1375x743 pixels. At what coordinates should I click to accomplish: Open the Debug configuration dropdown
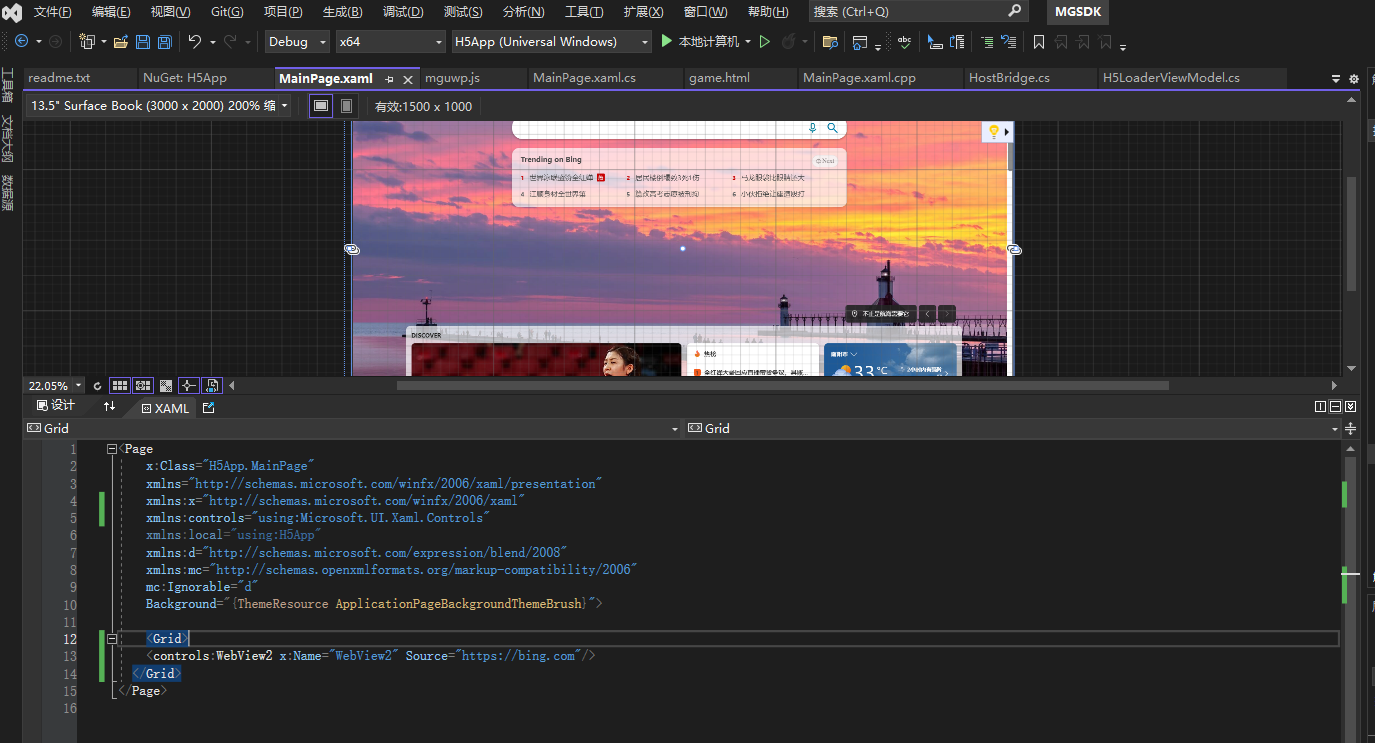297,42
